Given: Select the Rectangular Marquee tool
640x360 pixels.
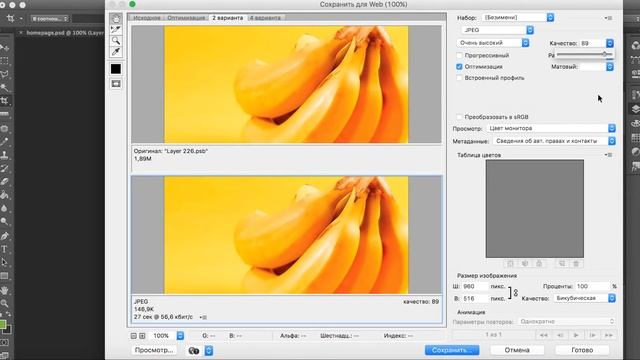Looking at the screenshot, I should (x=4, y=61).
